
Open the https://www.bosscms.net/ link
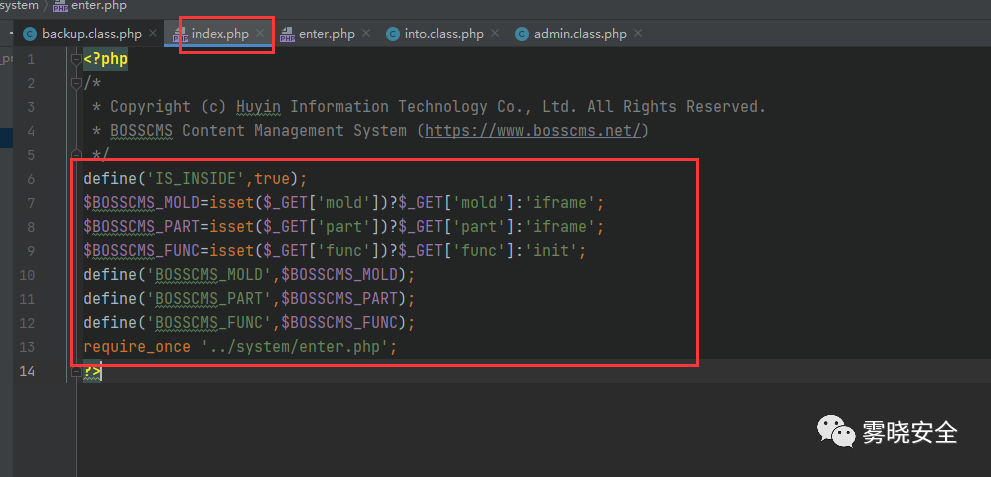coord(534,131)
